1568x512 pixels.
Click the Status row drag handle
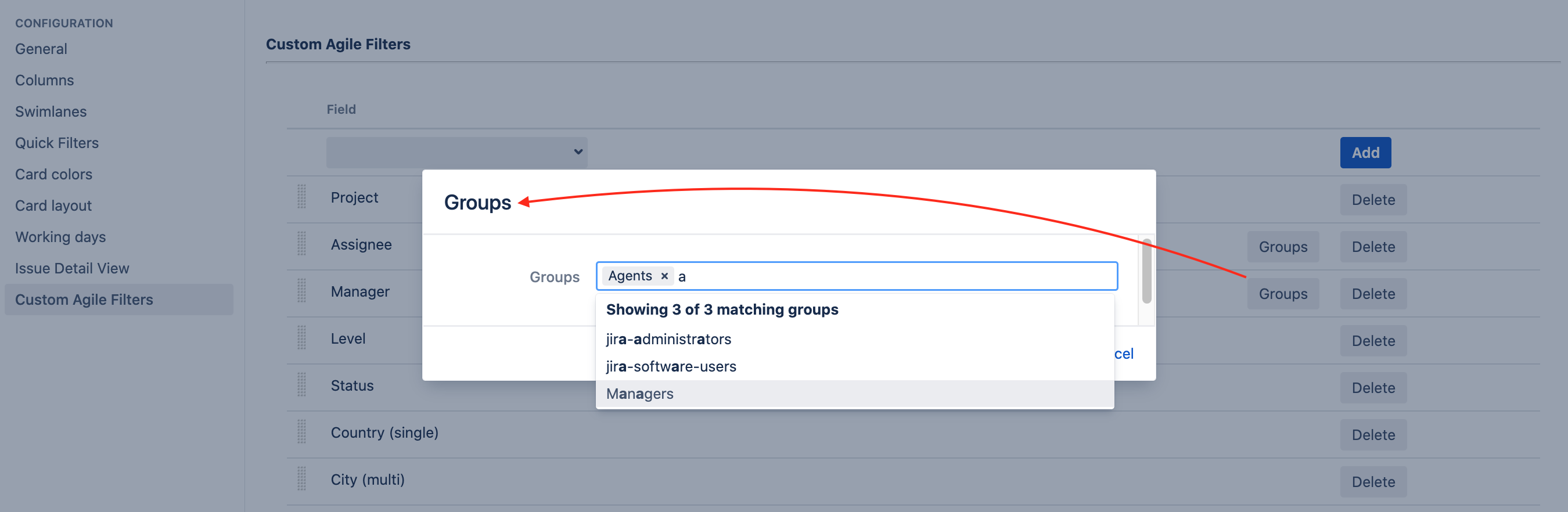(x=301, y=385)
